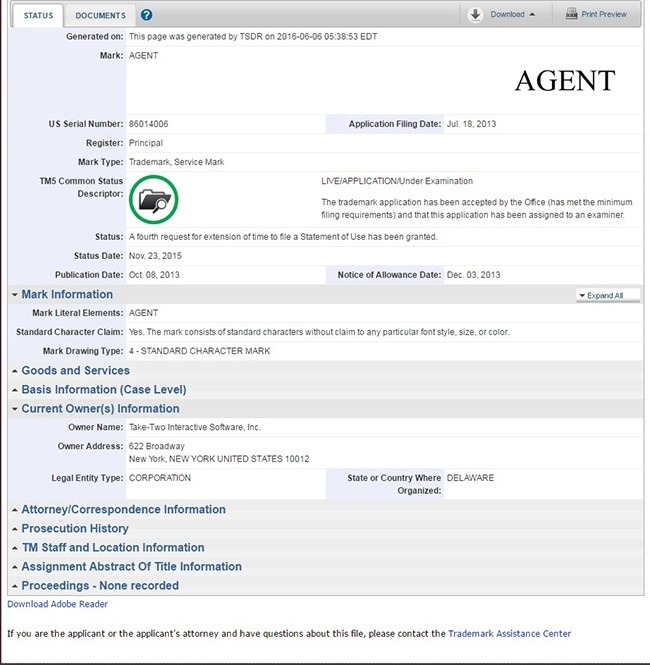This screenshot has width=650, height=665.
Task: Click the Standard Character Claim Yes text
Action: tap(319, 332)
